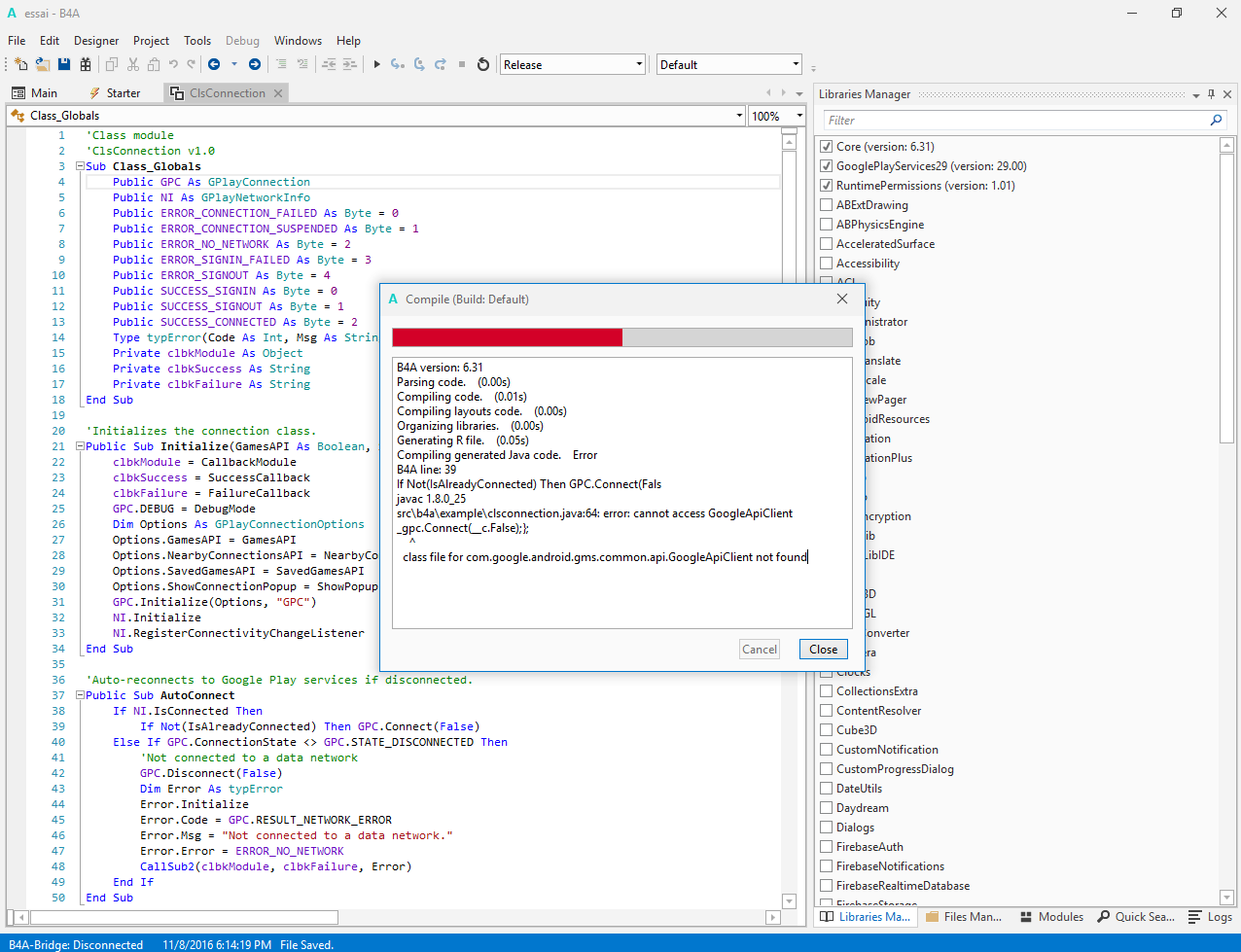Viewport: 1241px width, 952px height.
Task: Click the Copy toolbar icon
Action: tap(112, 64)
